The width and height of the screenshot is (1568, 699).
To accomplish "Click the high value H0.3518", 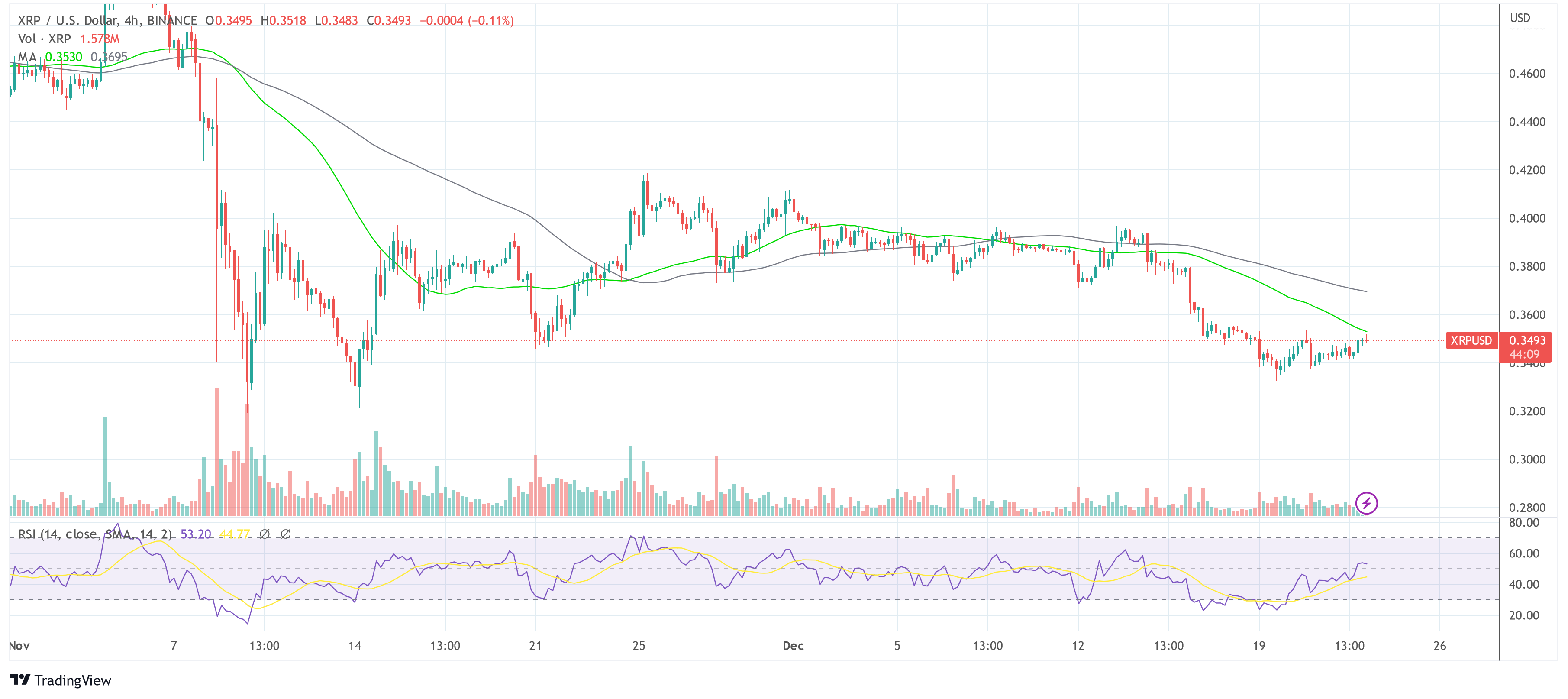I will 283,21.
